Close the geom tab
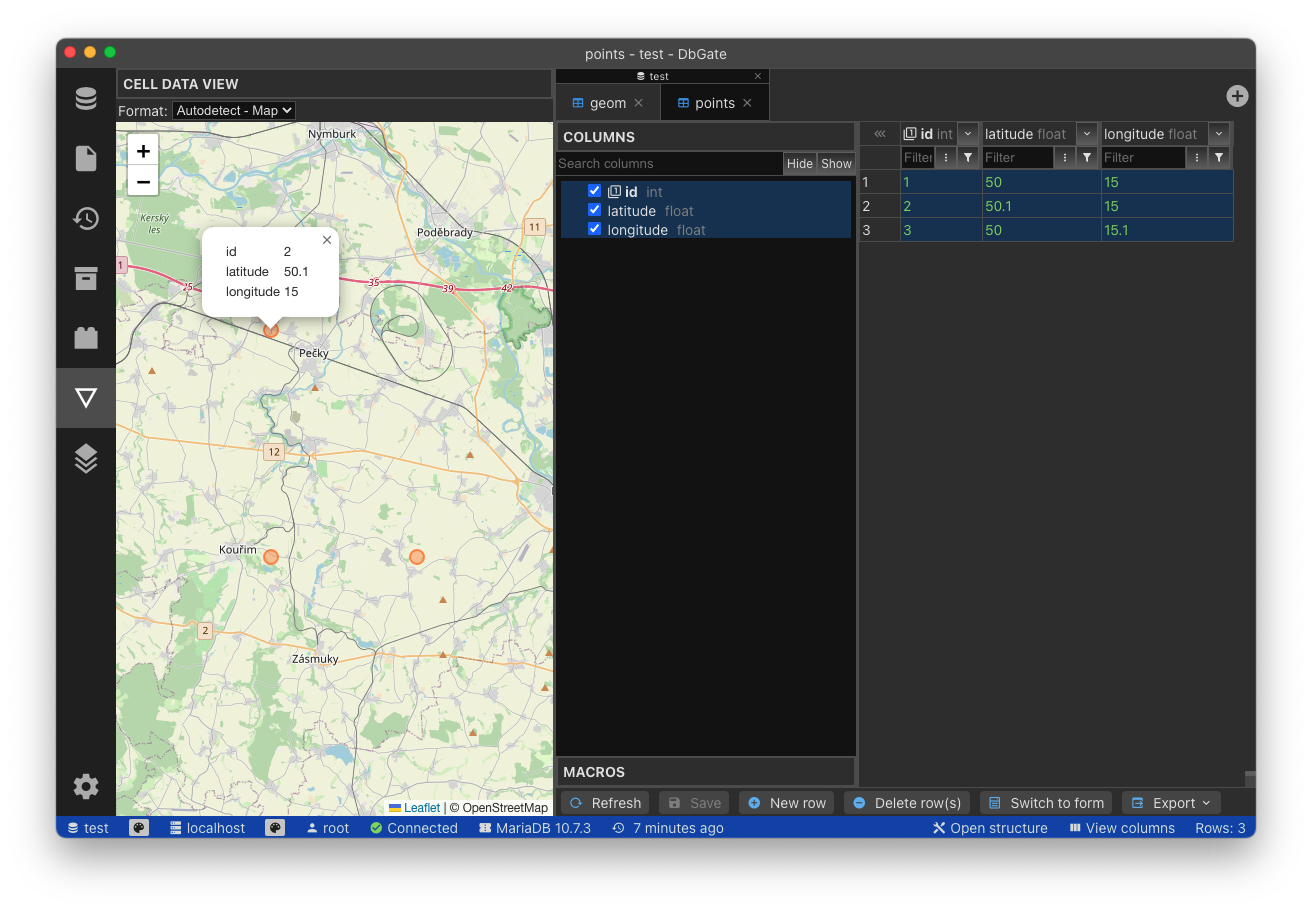 point(639,103)
